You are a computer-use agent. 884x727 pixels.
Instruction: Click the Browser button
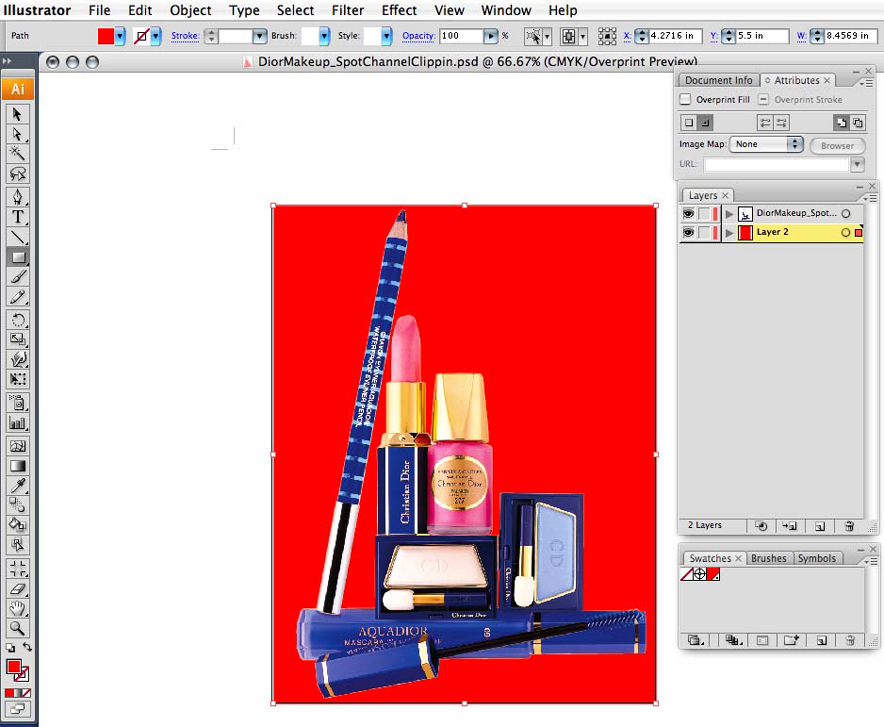pos(837,146)
